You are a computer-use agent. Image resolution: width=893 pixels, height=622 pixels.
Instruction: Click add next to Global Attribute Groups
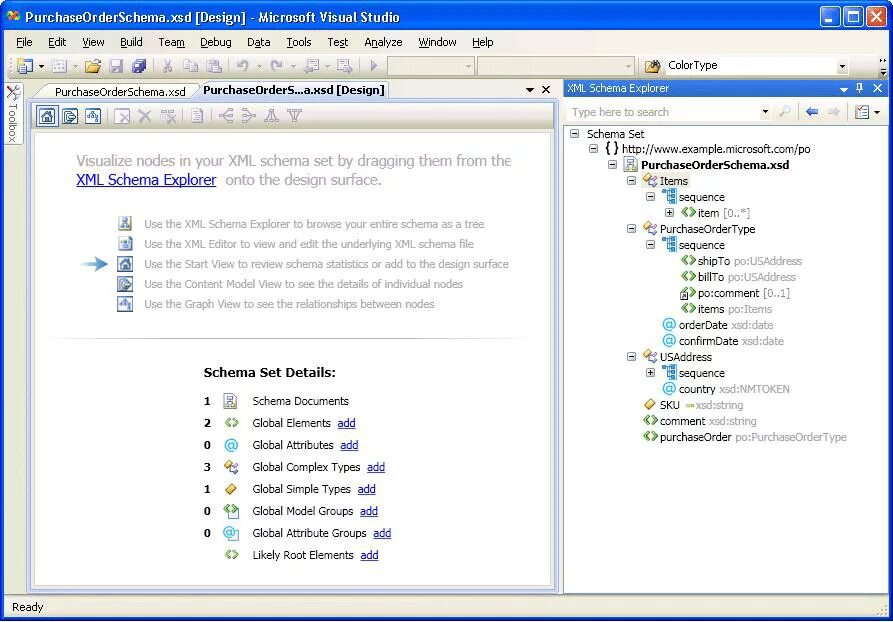click(x=382, y=533)
